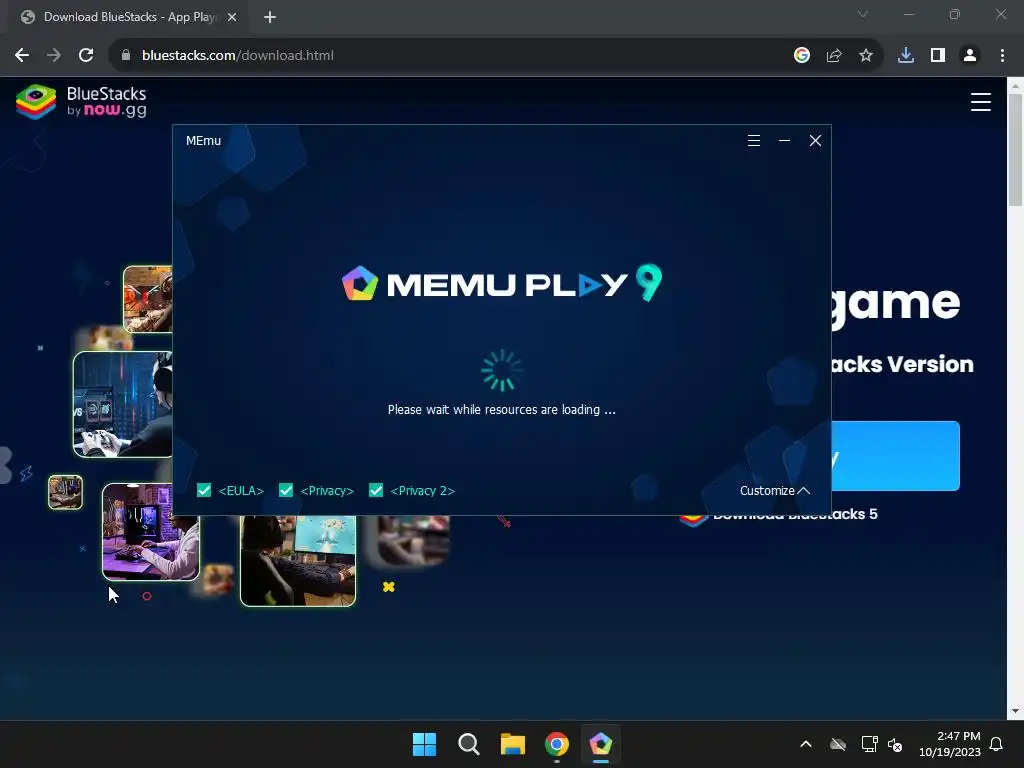Reload the BlueStacks download page
Image resolution: width=1024 pixels, height=768 pixels.
[86, 56]
